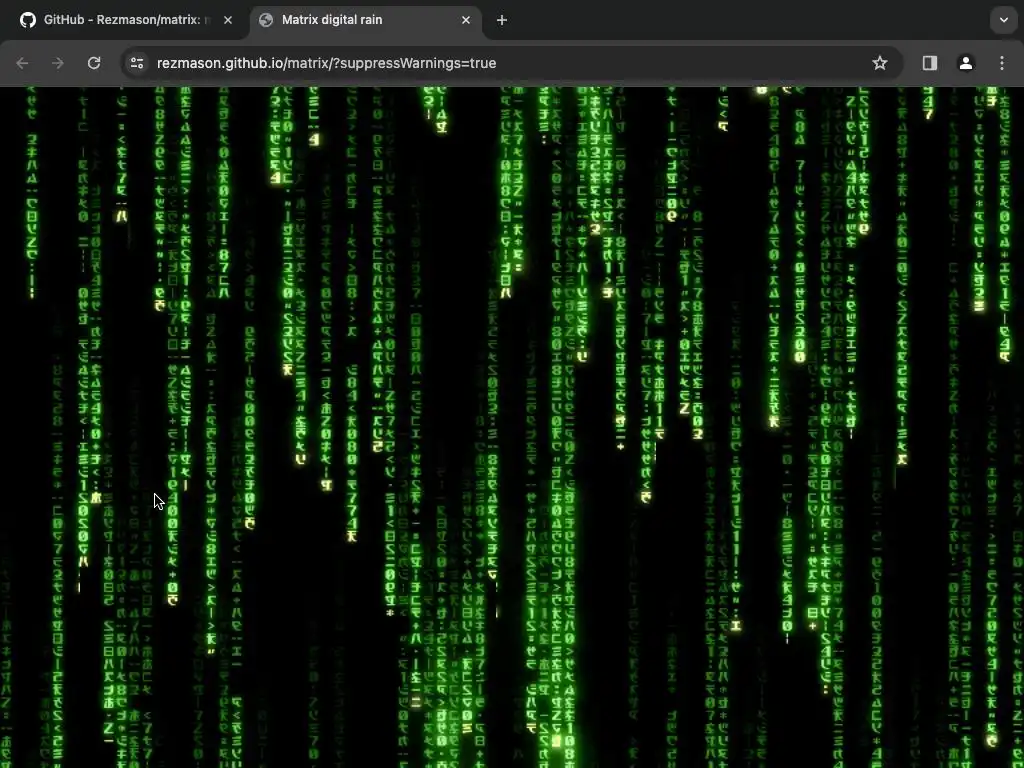Click globe favicon on Matrix tab

pos(266,20)
